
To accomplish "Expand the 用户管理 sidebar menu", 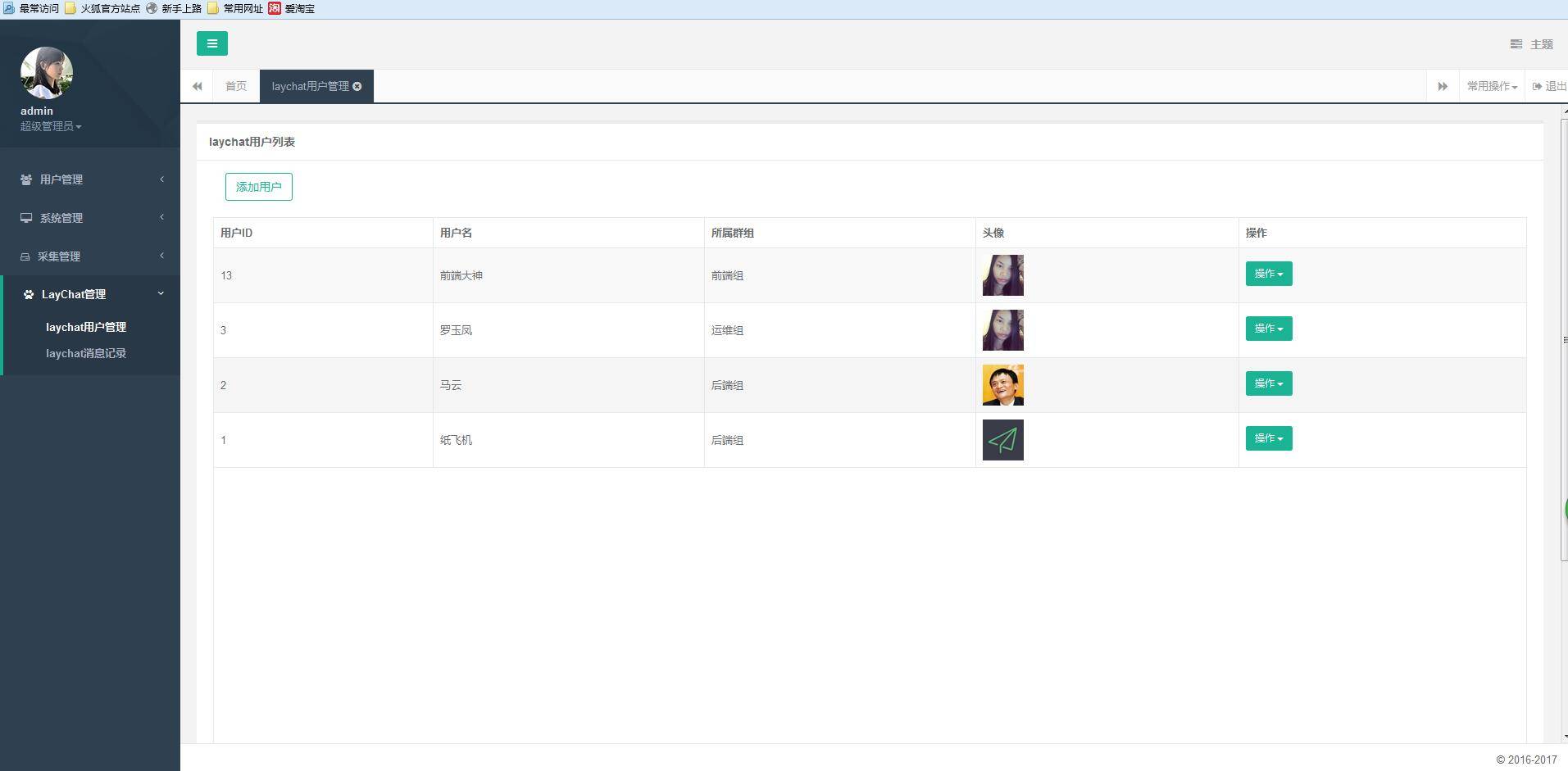I will 90,179.
